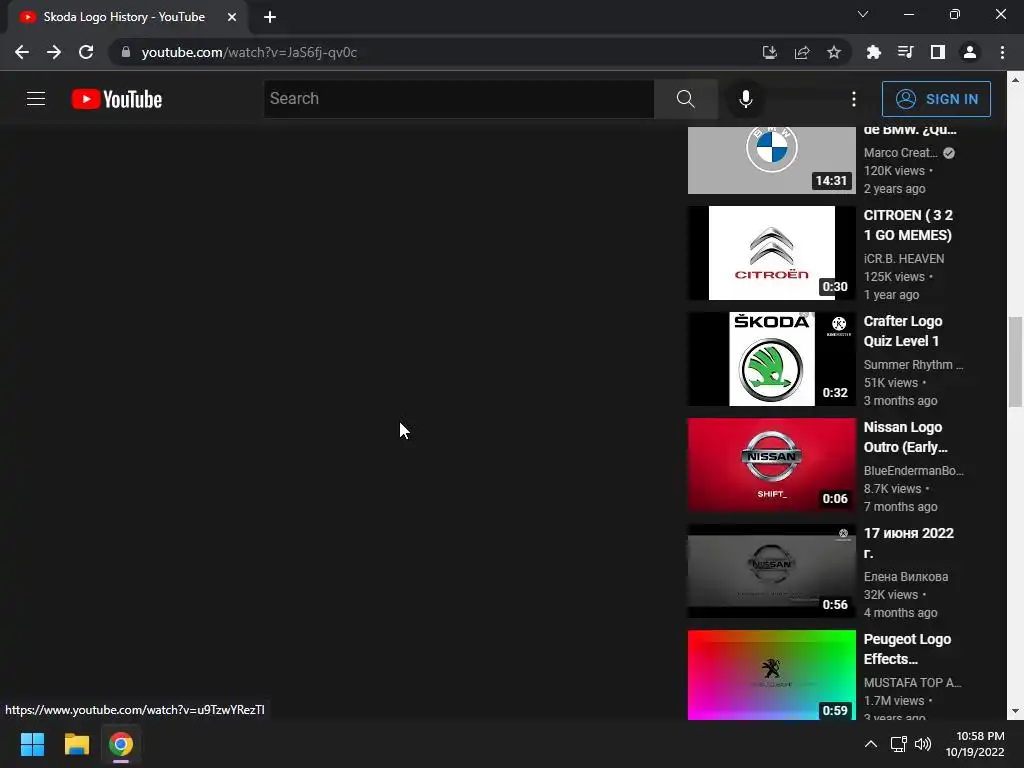Click the '125K views' text

click(894, 277)
